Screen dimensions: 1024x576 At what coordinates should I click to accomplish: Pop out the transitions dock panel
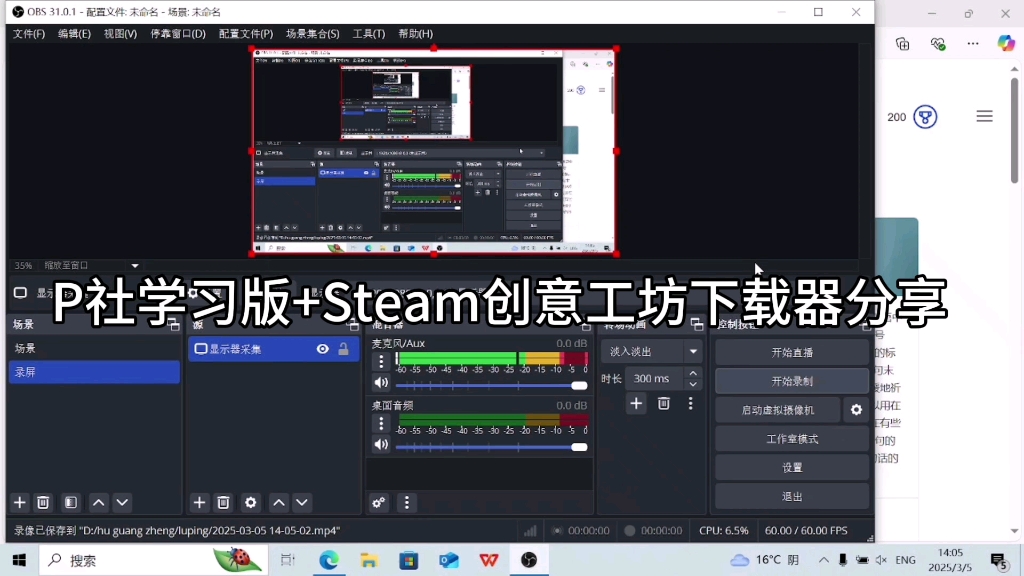(x=697, y=325)
